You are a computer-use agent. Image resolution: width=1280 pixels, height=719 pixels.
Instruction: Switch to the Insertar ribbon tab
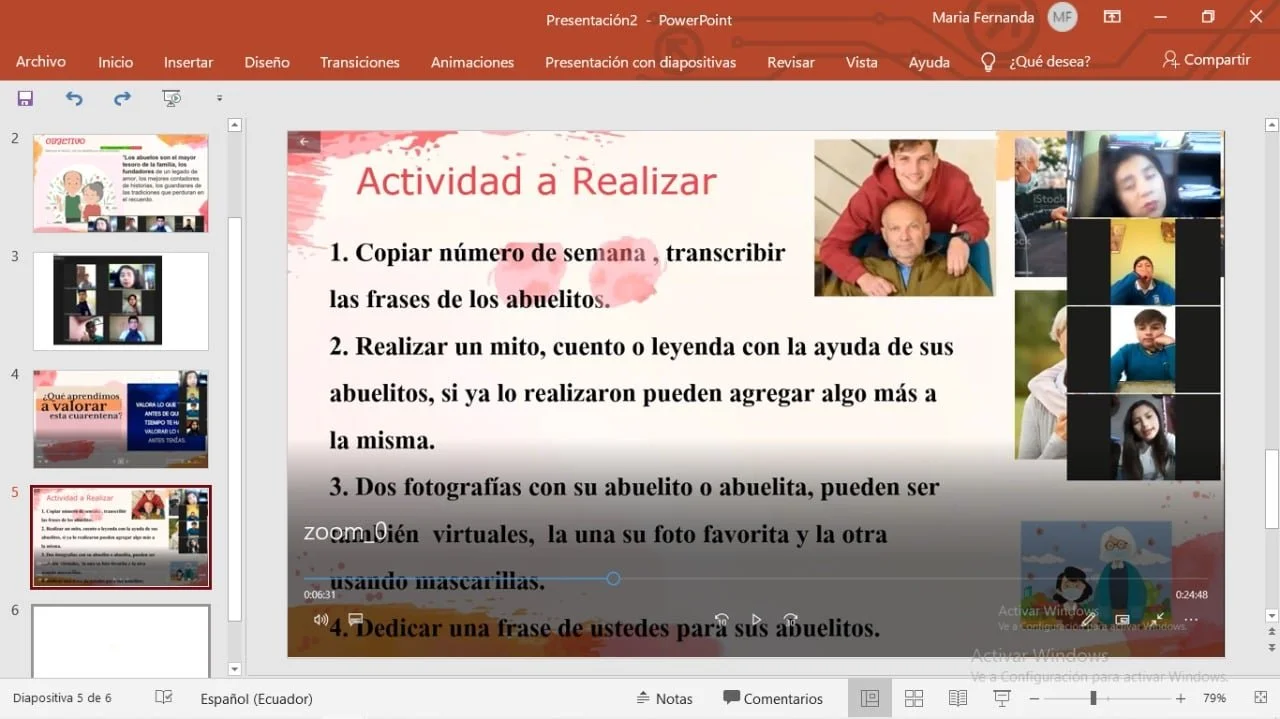pos(189,62)
